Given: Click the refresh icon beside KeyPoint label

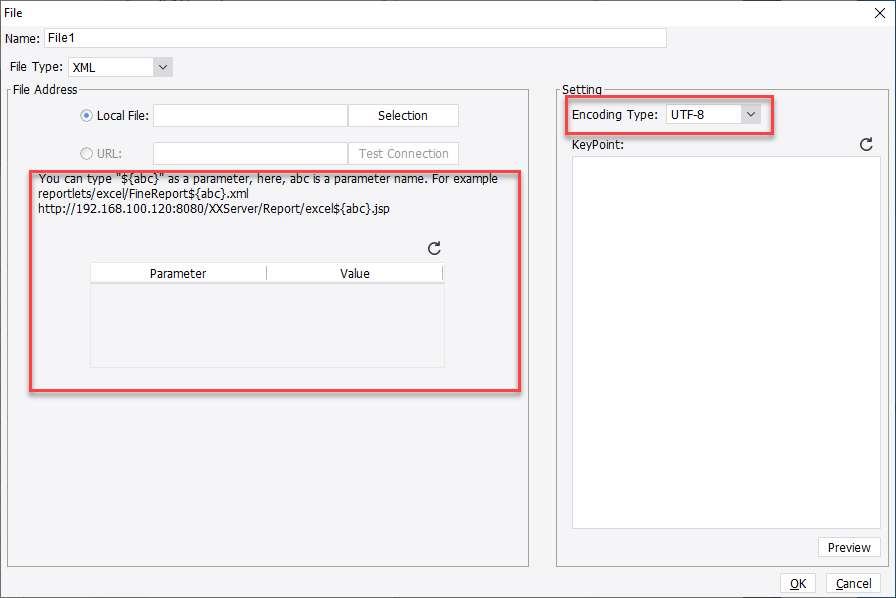Looking at the screenshot, I should click(x=866, y=144).
